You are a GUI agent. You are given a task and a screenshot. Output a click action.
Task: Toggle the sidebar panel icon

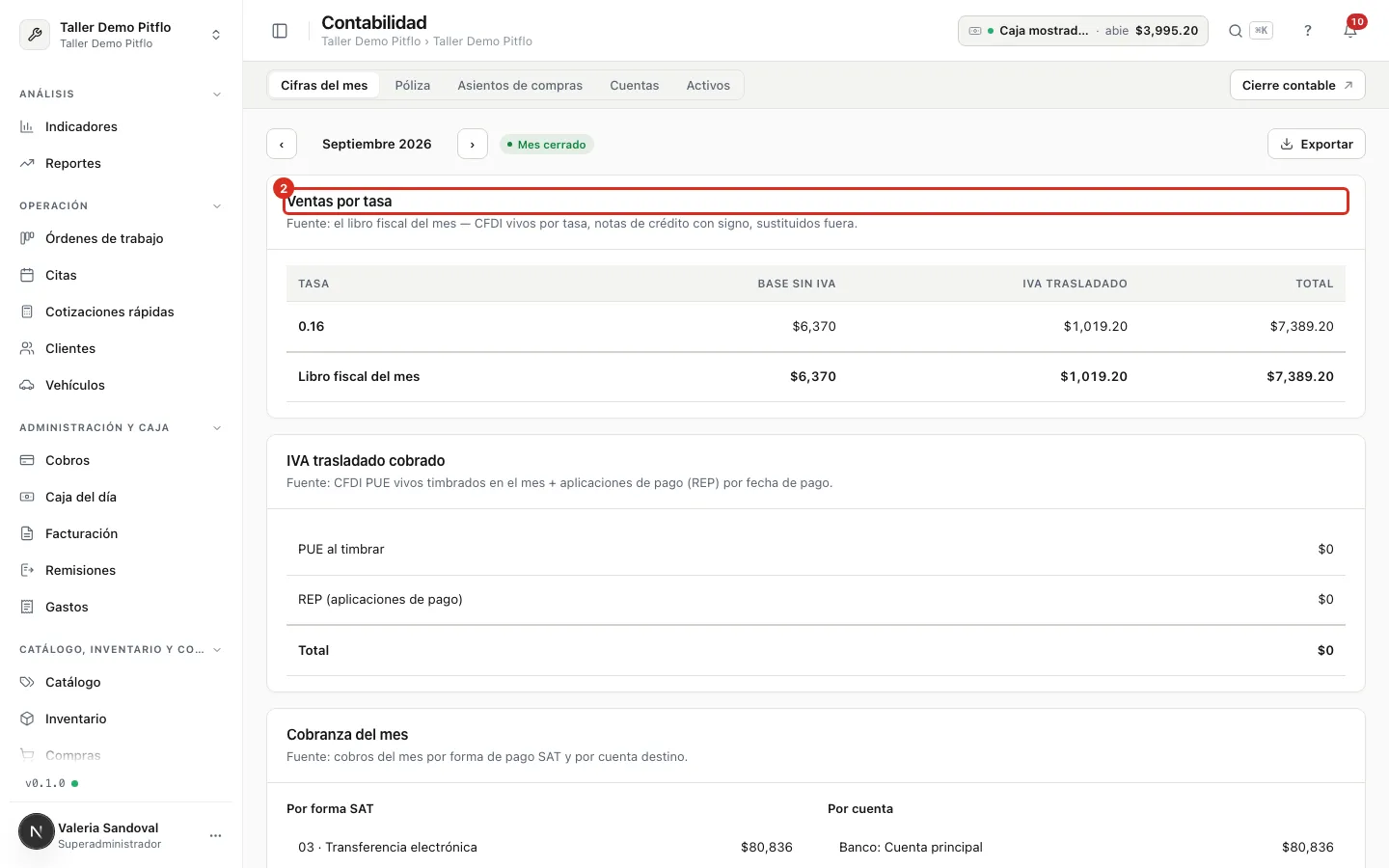(280, 31)
